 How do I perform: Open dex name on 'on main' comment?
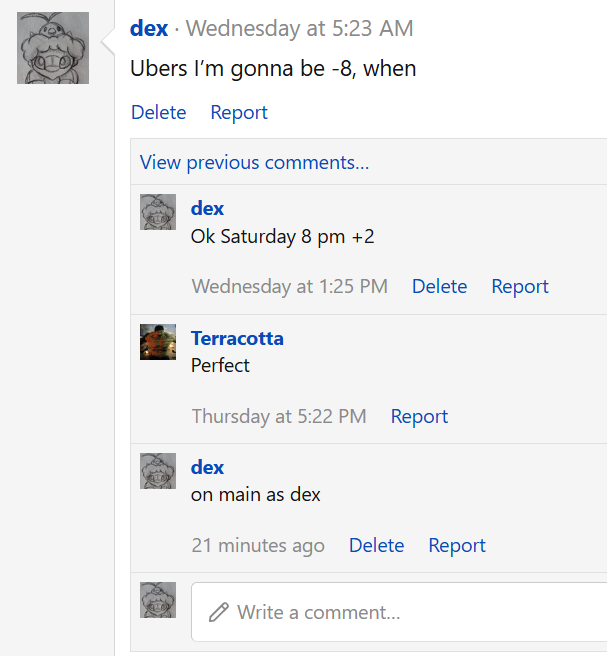tap(207, 467)
